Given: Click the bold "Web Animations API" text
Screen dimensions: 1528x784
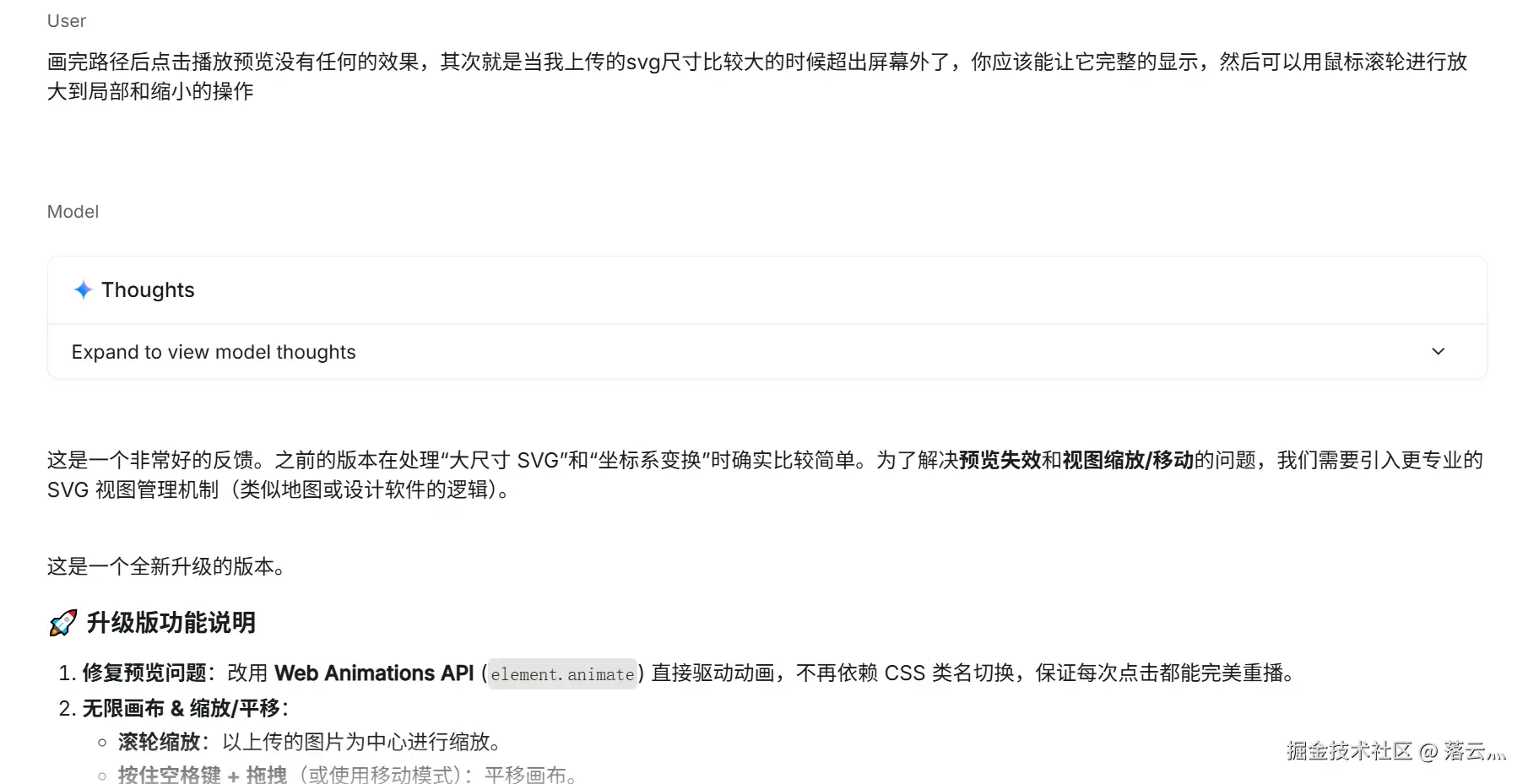Looking at the screenshot, I should pyautogui.click(x=374, y=673).
